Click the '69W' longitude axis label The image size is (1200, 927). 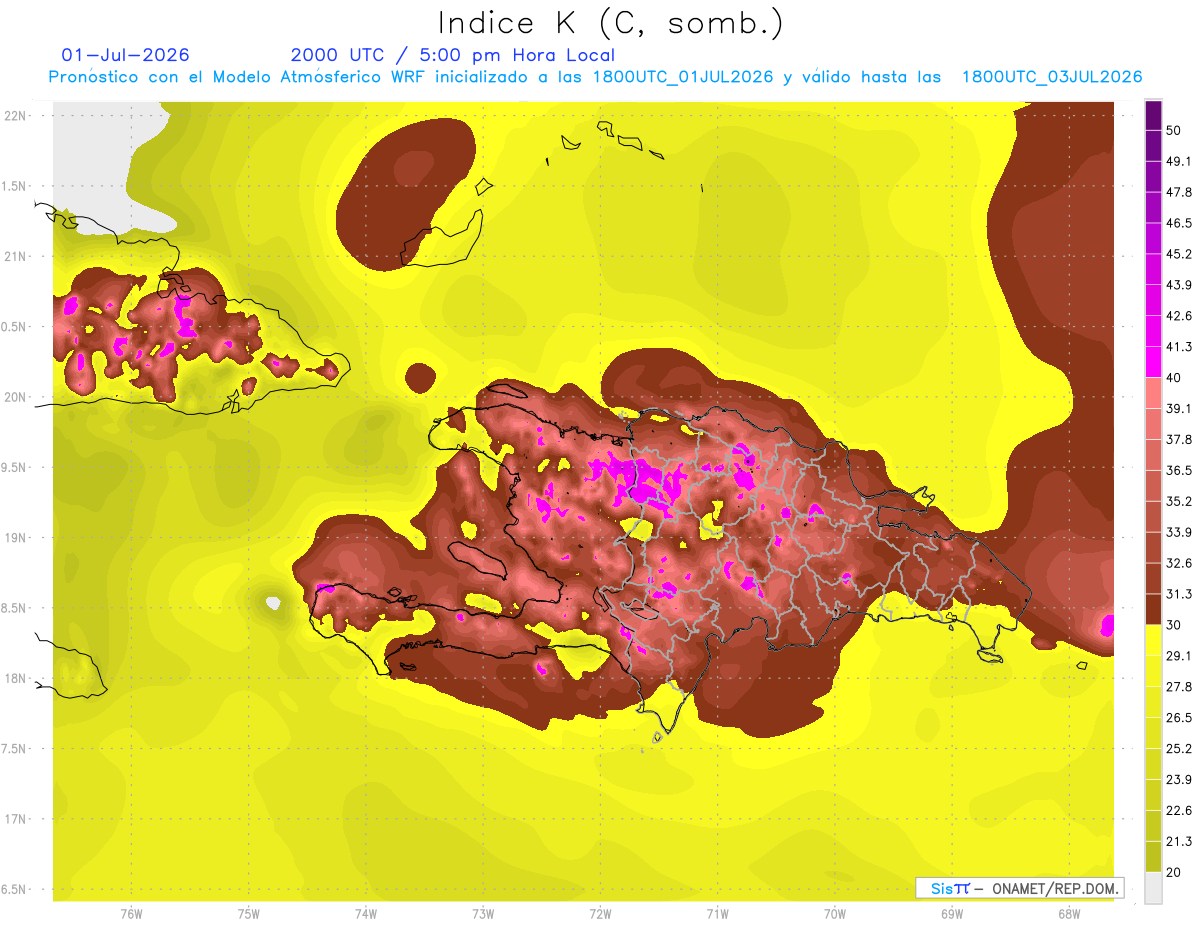pyautogui.click(x=952, y=914)
